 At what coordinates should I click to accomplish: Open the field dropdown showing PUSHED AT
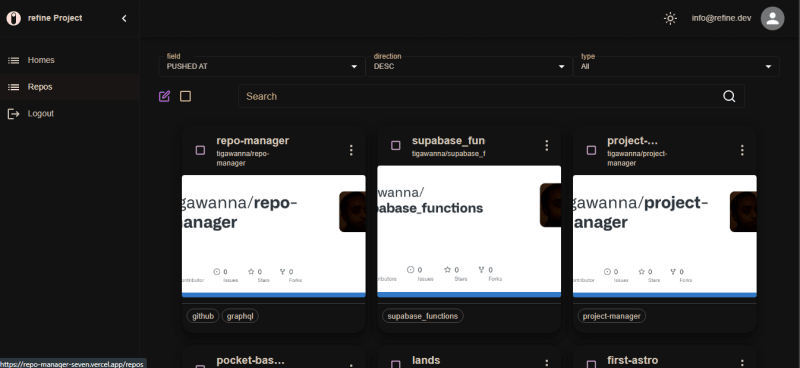pos(262,66)
